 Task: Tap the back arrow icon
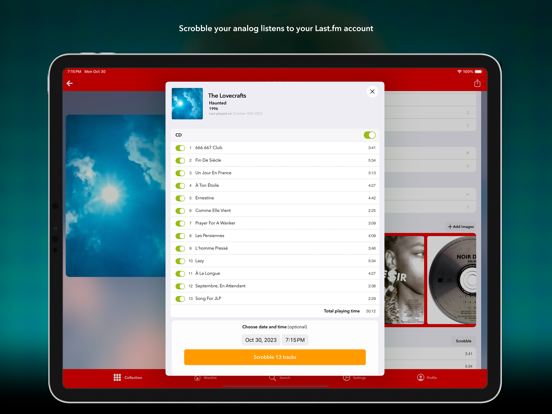(70, 83)
